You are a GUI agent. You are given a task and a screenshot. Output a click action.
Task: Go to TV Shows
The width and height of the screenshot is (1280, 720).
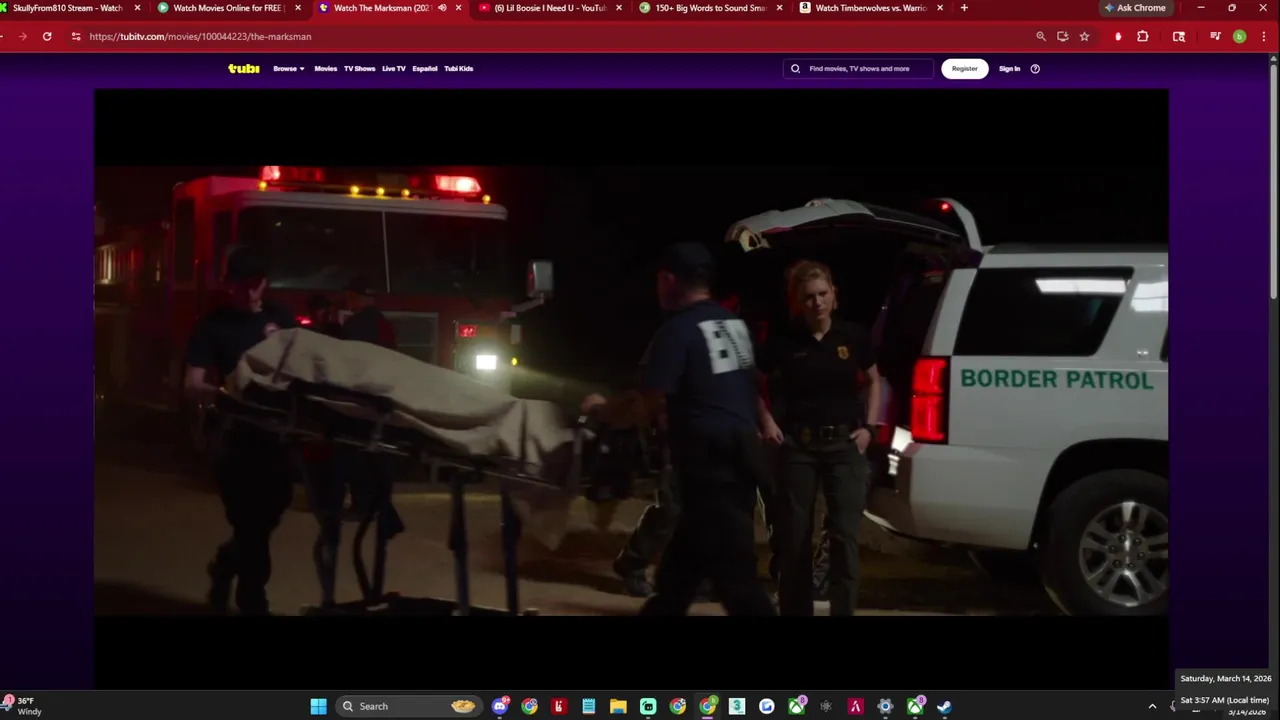(359, 69)
